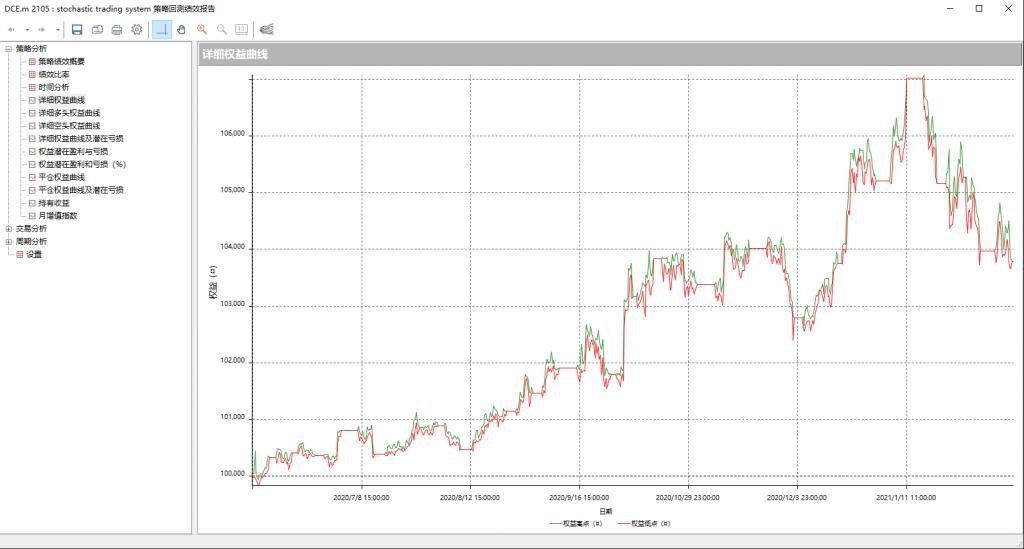Click the 交易分析 label
This screenshot has height=549, width=1024.
pyautogui.click(x=31, y=229)
